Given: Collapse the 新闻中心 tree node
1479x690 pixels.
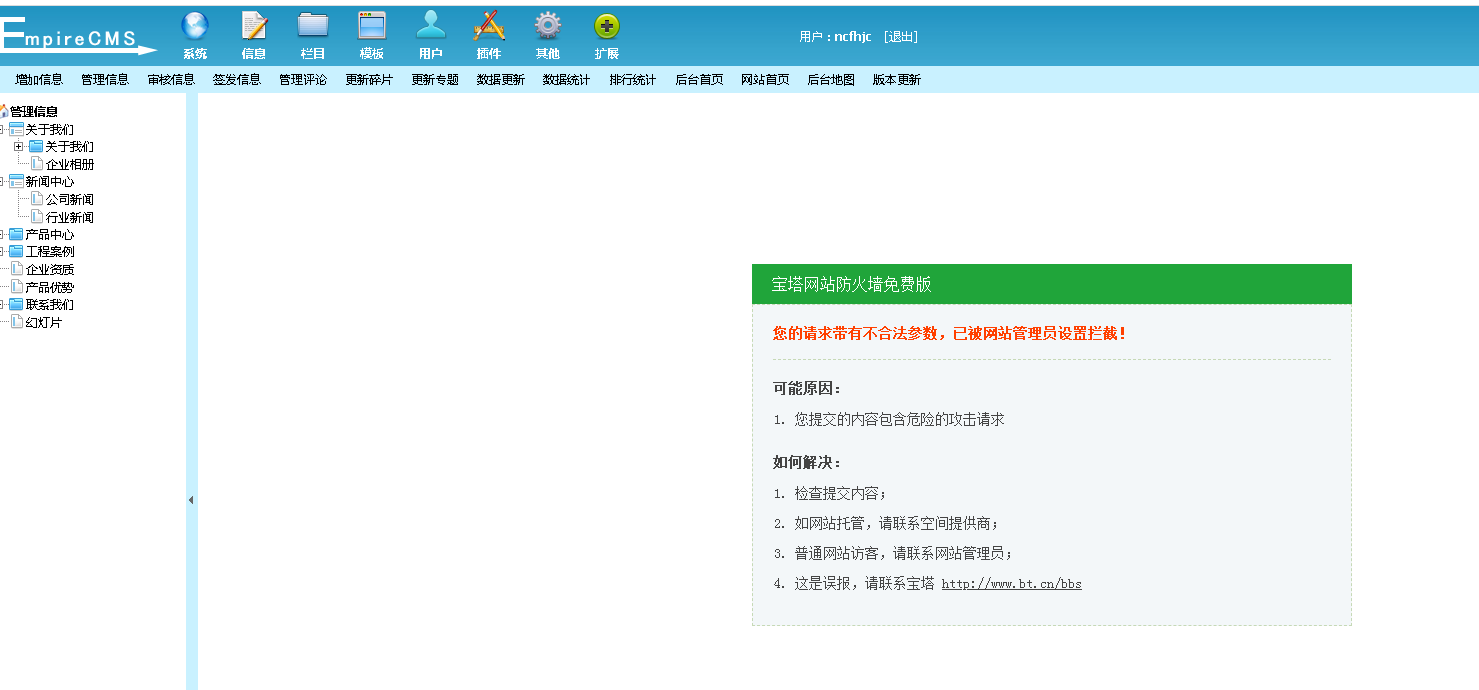Looking at the screenshot, I should (3, 181).
